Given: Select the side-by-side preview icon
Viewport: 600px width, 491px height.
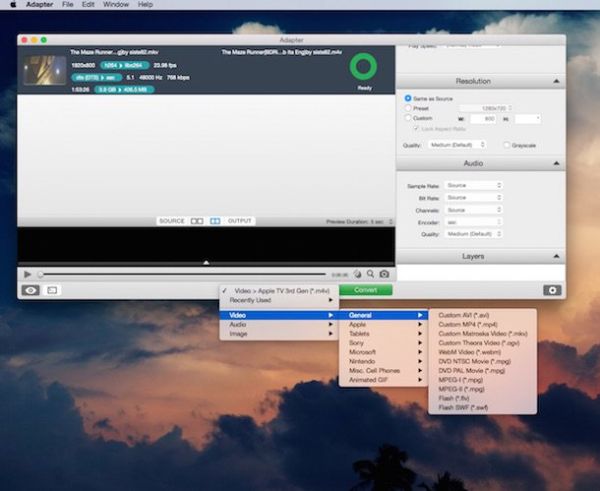Looking at the screenshot, I should (x=197, y=221).
